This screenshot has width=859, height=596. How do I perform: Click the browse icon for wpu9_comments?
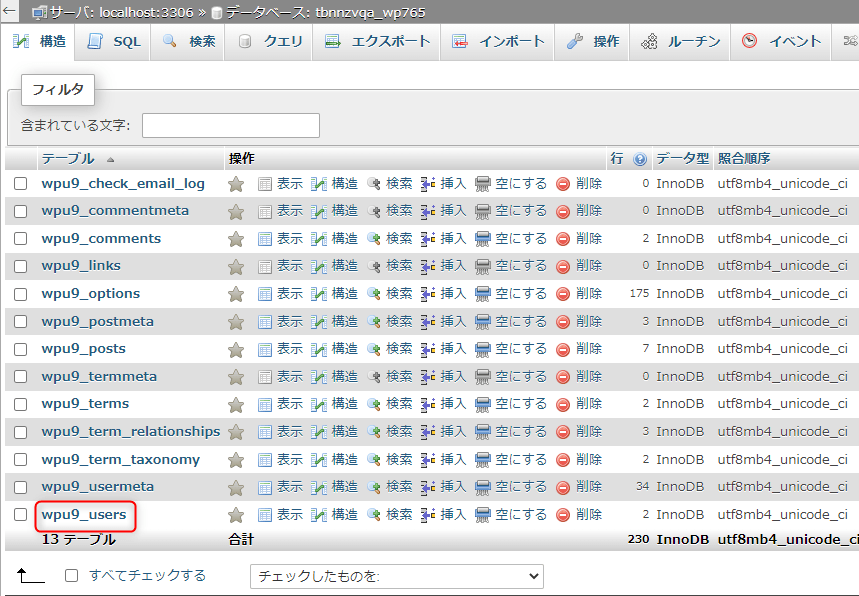(x=265, y=239)
